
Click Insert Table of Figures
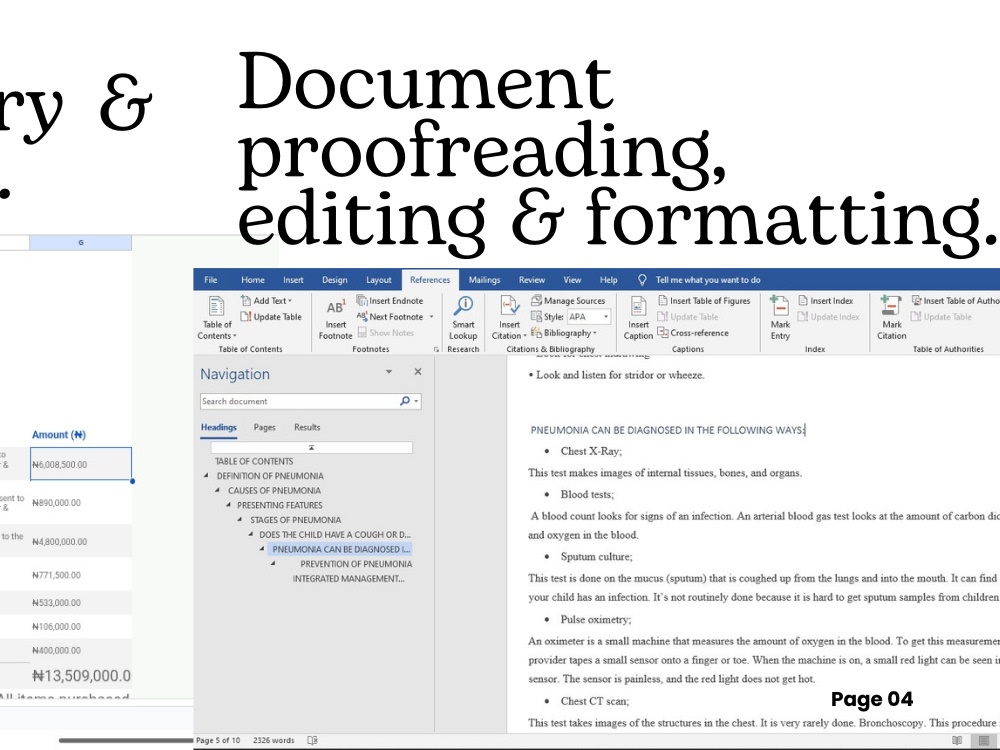[704, 300]
